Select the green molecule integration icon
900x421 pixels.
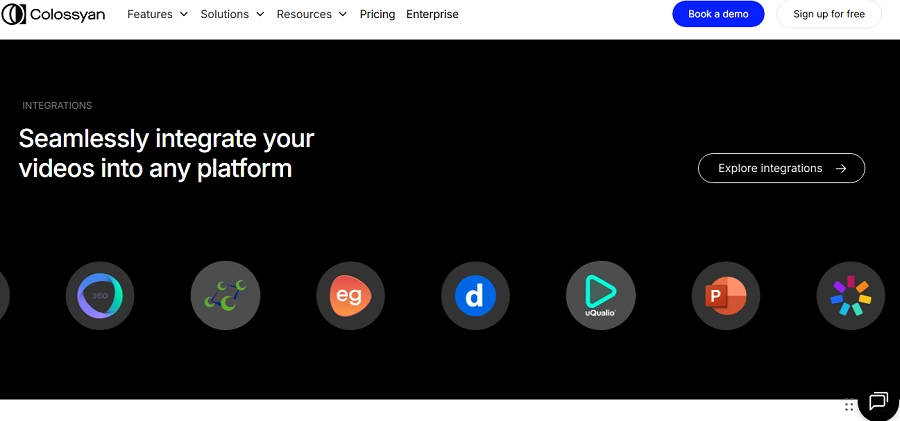(x=225, y=296)
